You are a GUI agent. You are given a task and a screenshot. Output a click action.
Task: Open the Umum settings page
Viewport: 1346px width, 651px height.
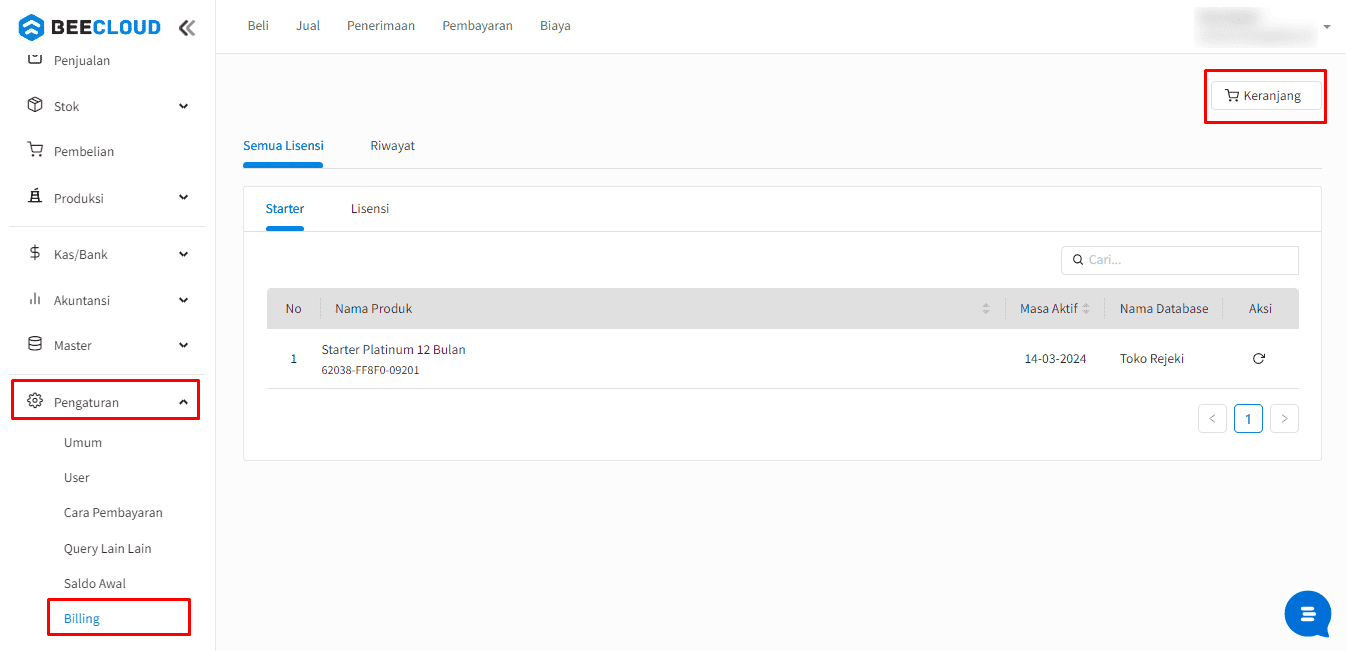tap(83, 443)
